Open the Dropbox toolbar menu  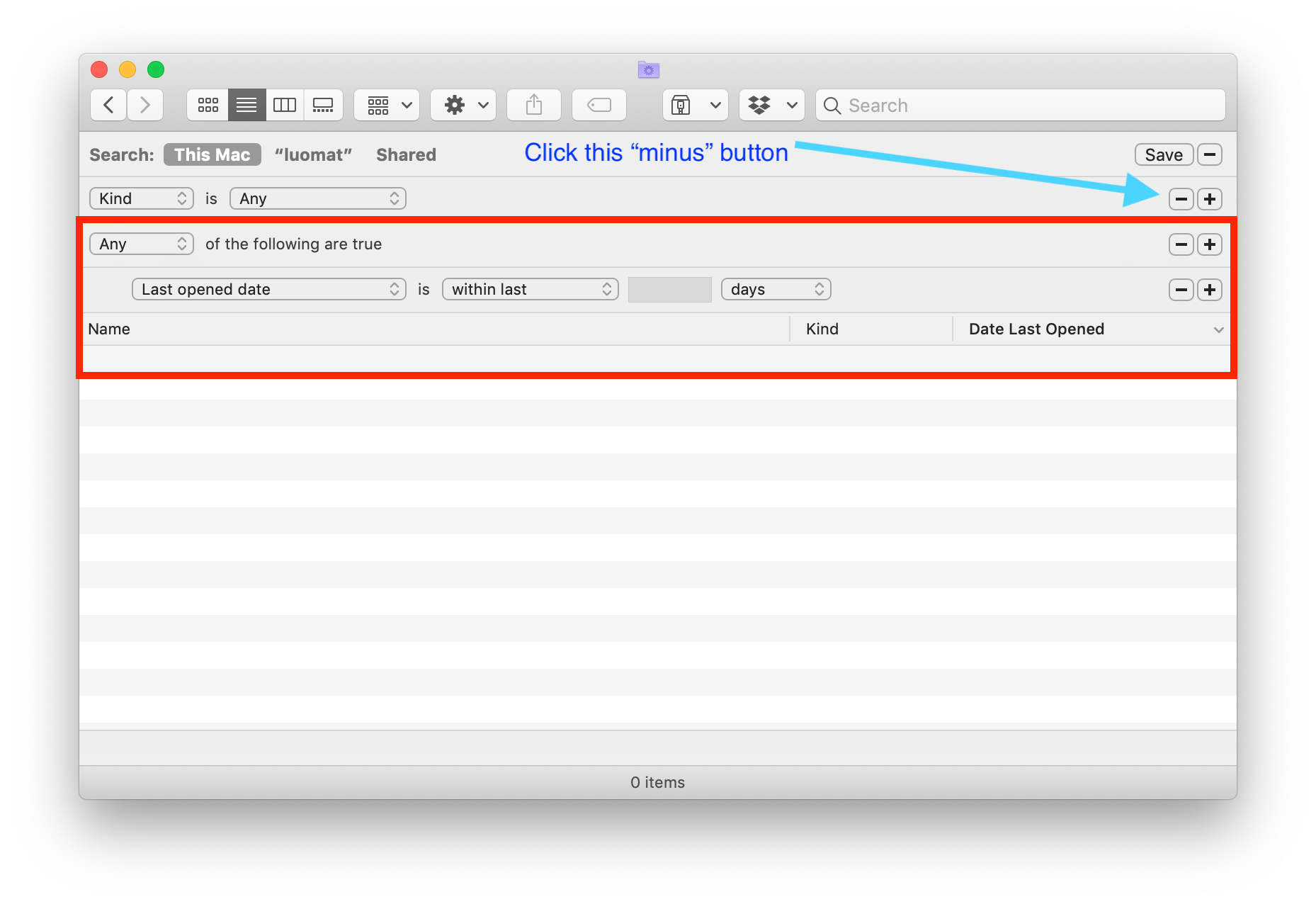771,106
